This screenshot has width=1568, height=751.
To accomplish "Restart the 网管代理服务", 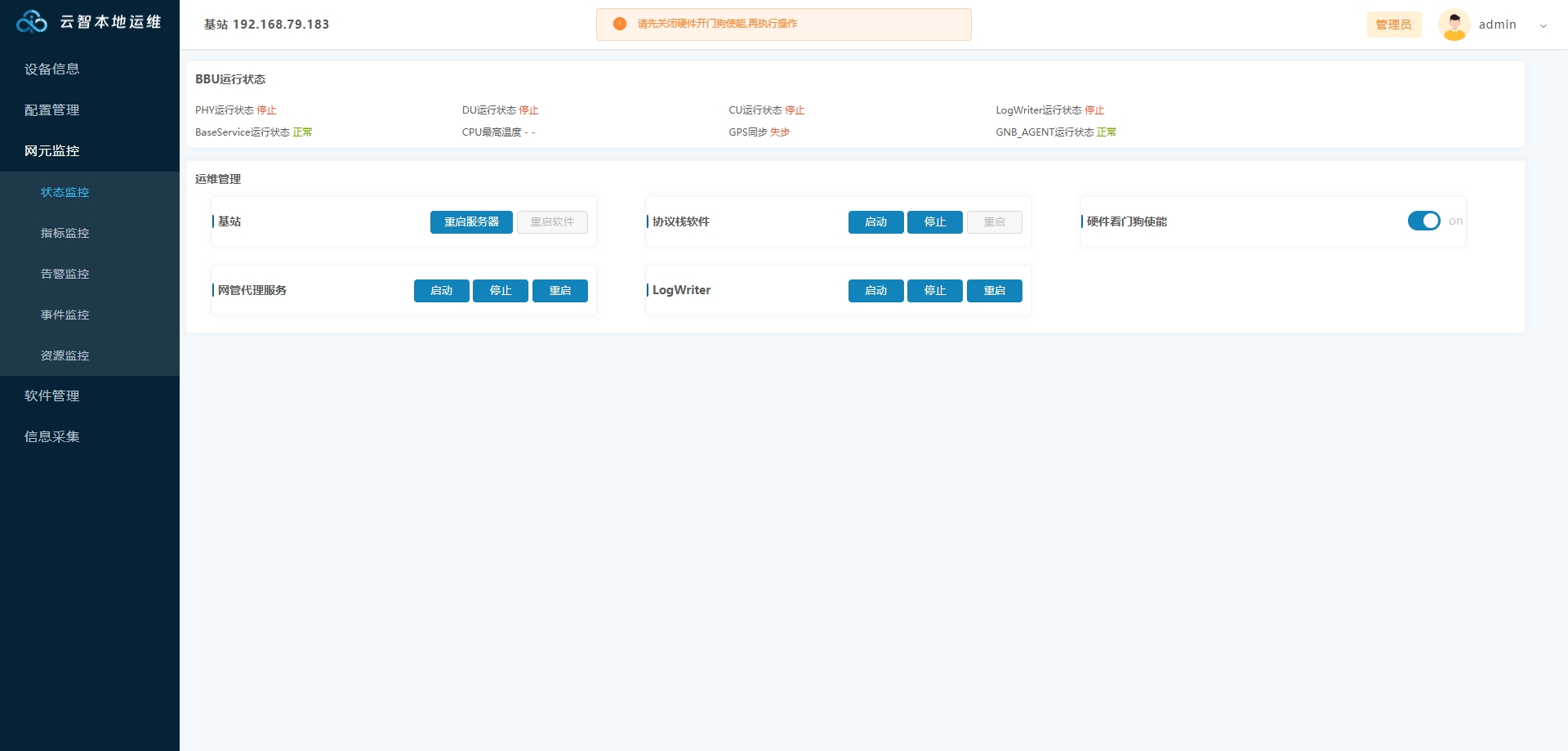I will [559, 291].
